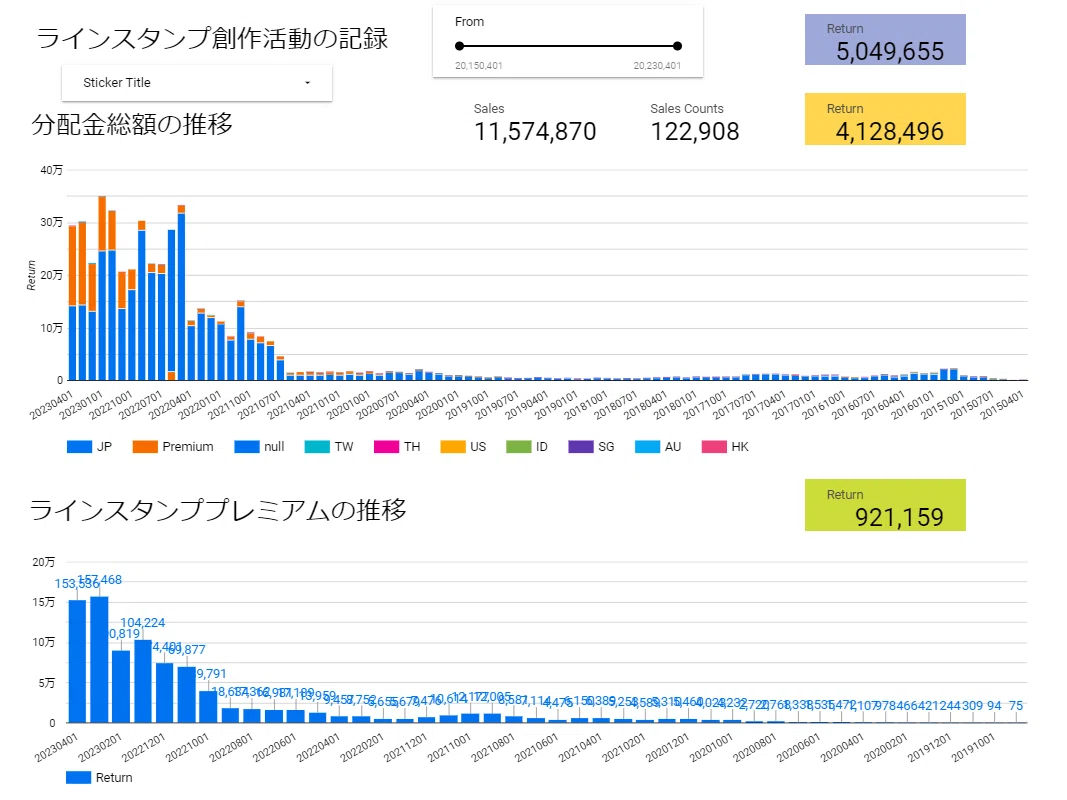Click the Return legend swatch of the bottom chart
Screen dimensions: 1067x800
tap(78, 778)
